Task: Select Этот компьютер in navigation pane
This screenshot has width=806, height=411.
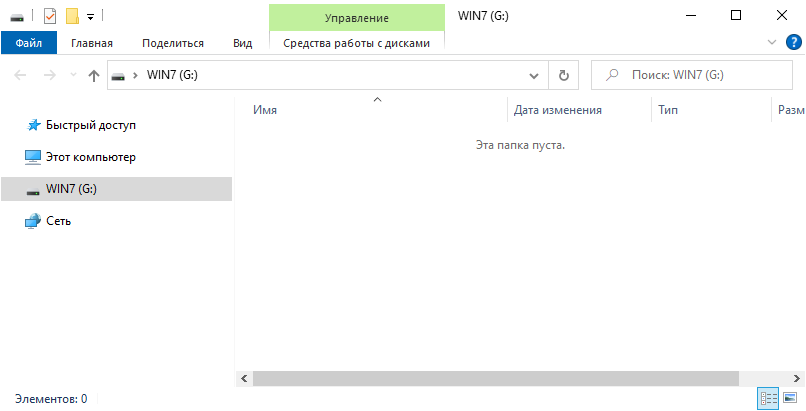Action: pyautogui.click(x=91, y=157)
